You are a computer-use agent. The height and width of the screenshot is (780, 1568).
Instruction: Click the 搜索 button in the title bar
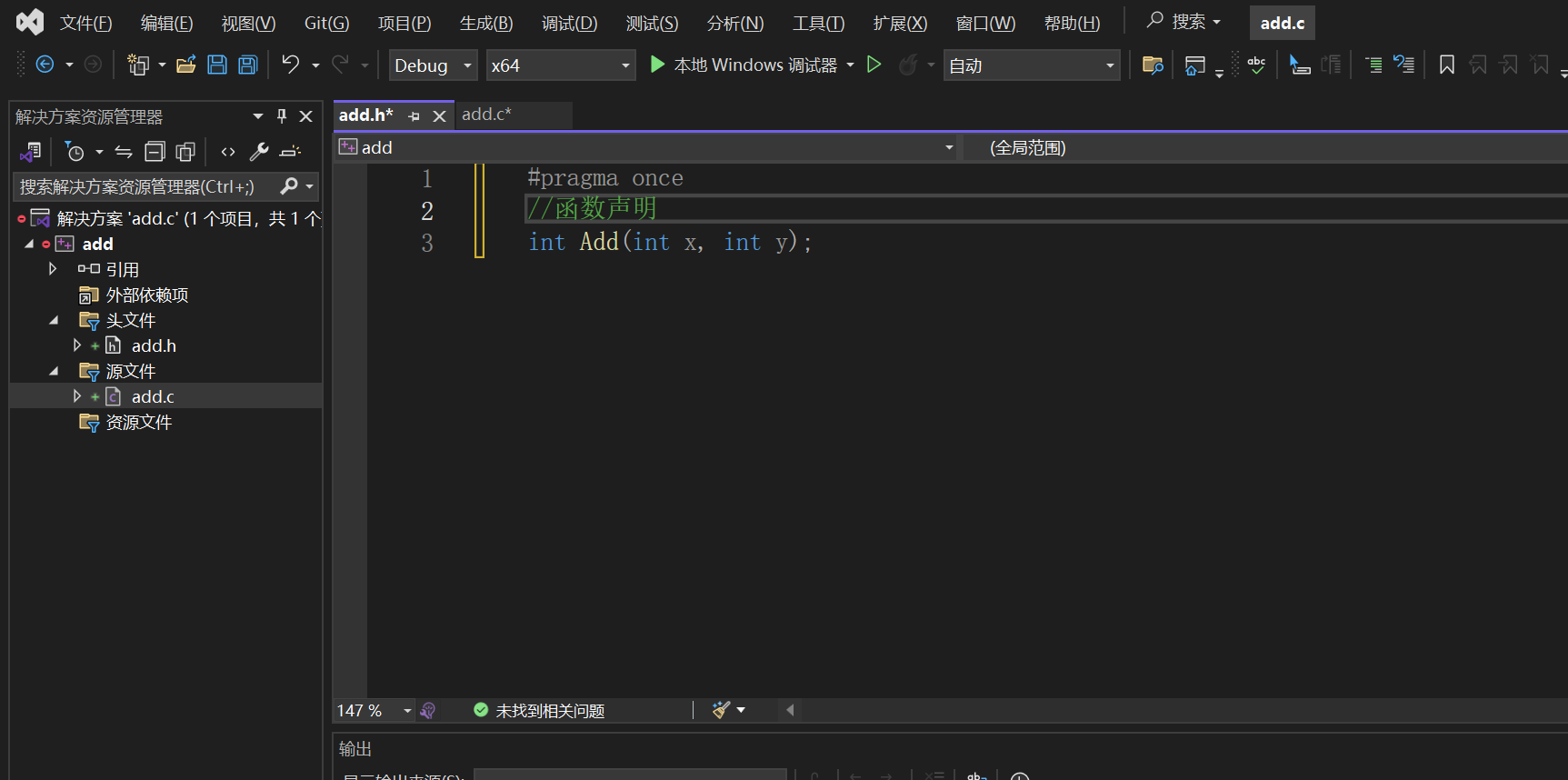tap(1183, 21)
